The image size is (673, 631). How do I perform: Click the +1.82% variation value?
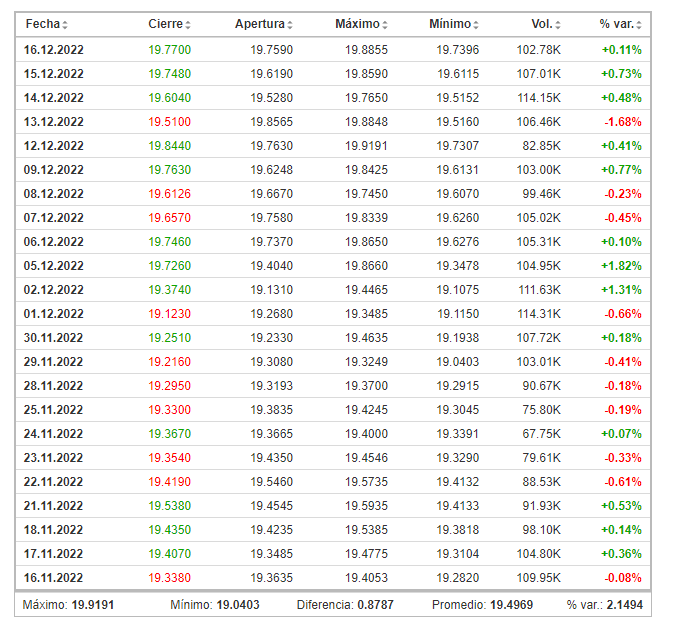621,265
